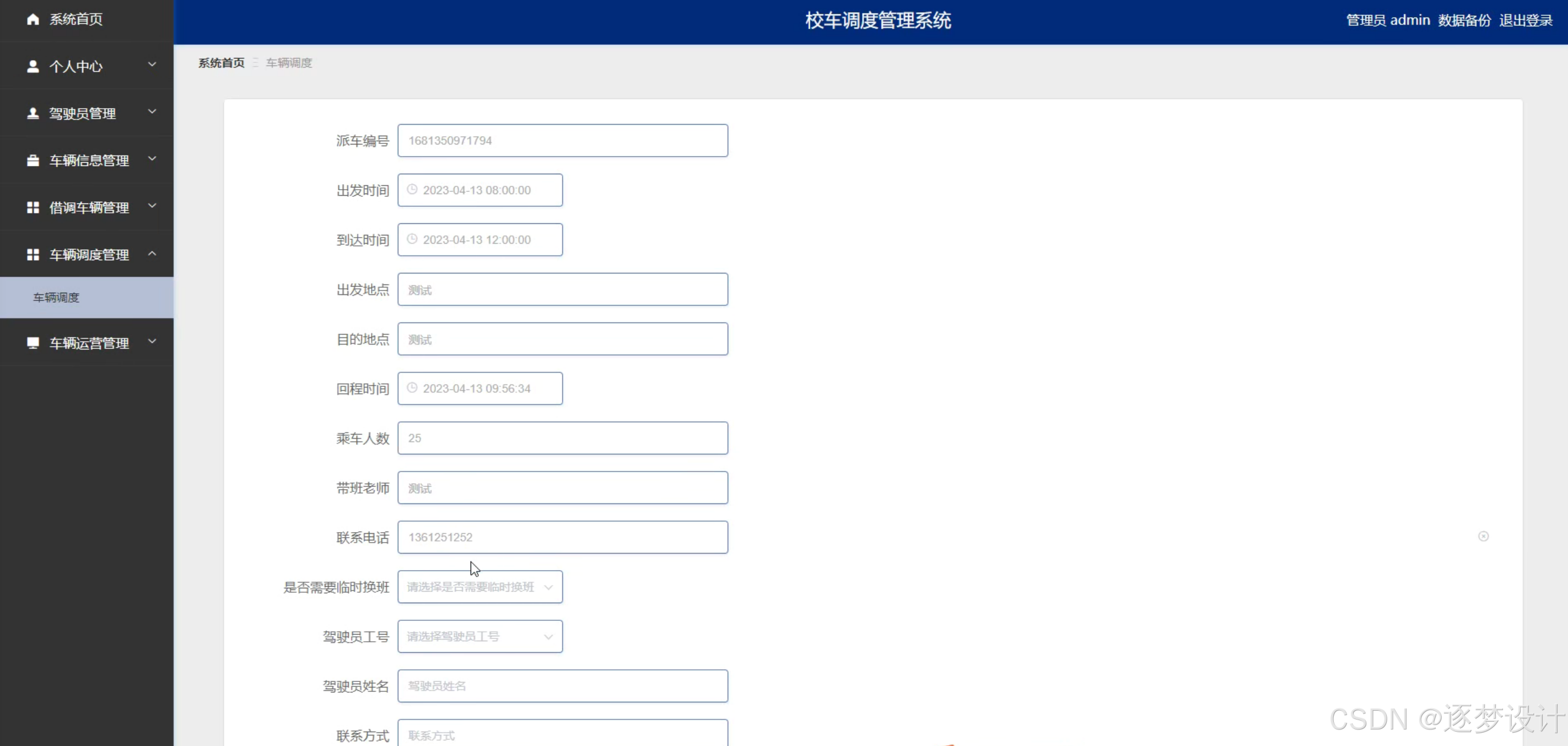
Task: Click the 出发地点 input field
Action: (x=563, y=289)
